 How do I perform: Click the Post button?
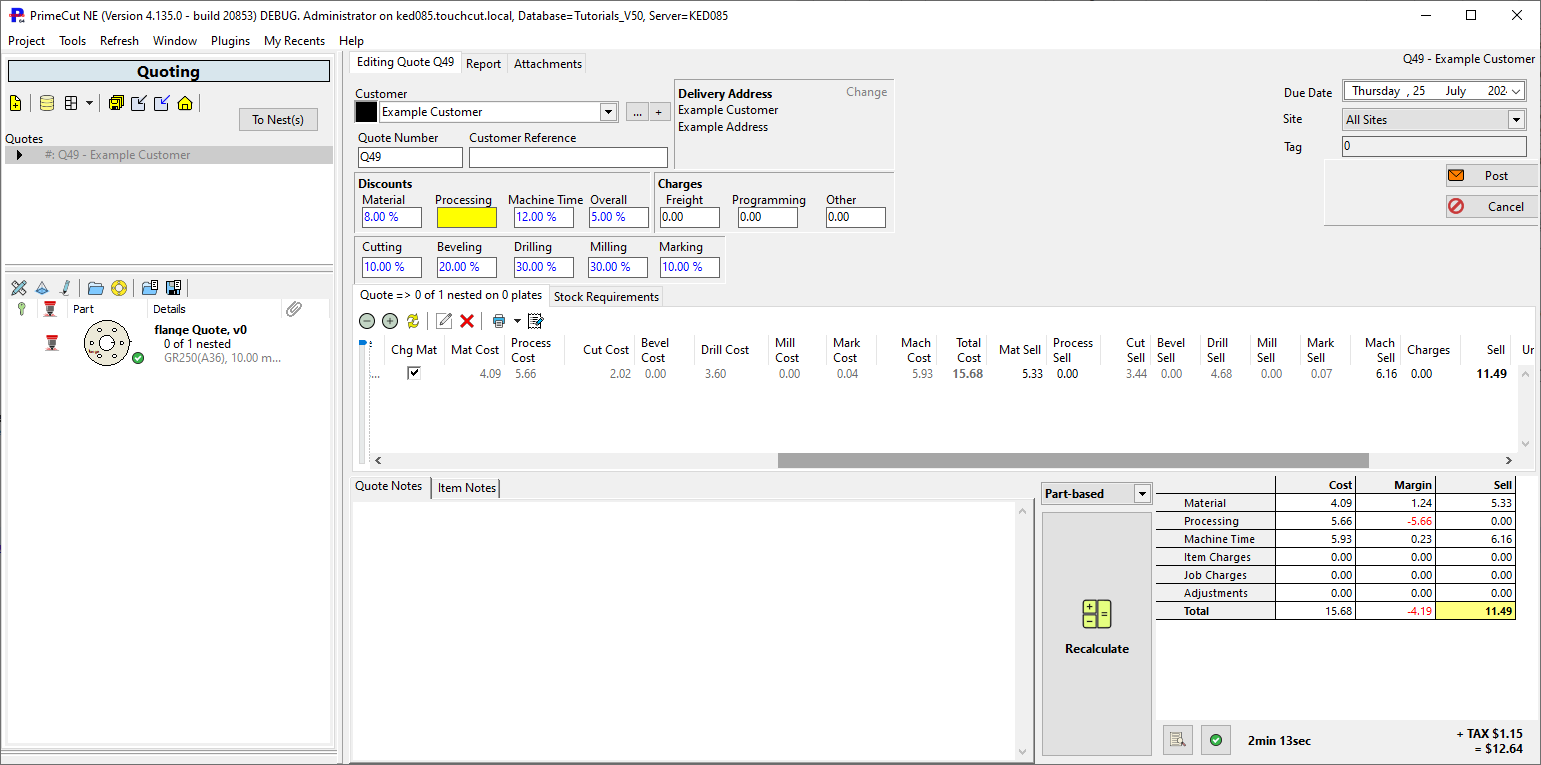click(x=1491, y=175)
